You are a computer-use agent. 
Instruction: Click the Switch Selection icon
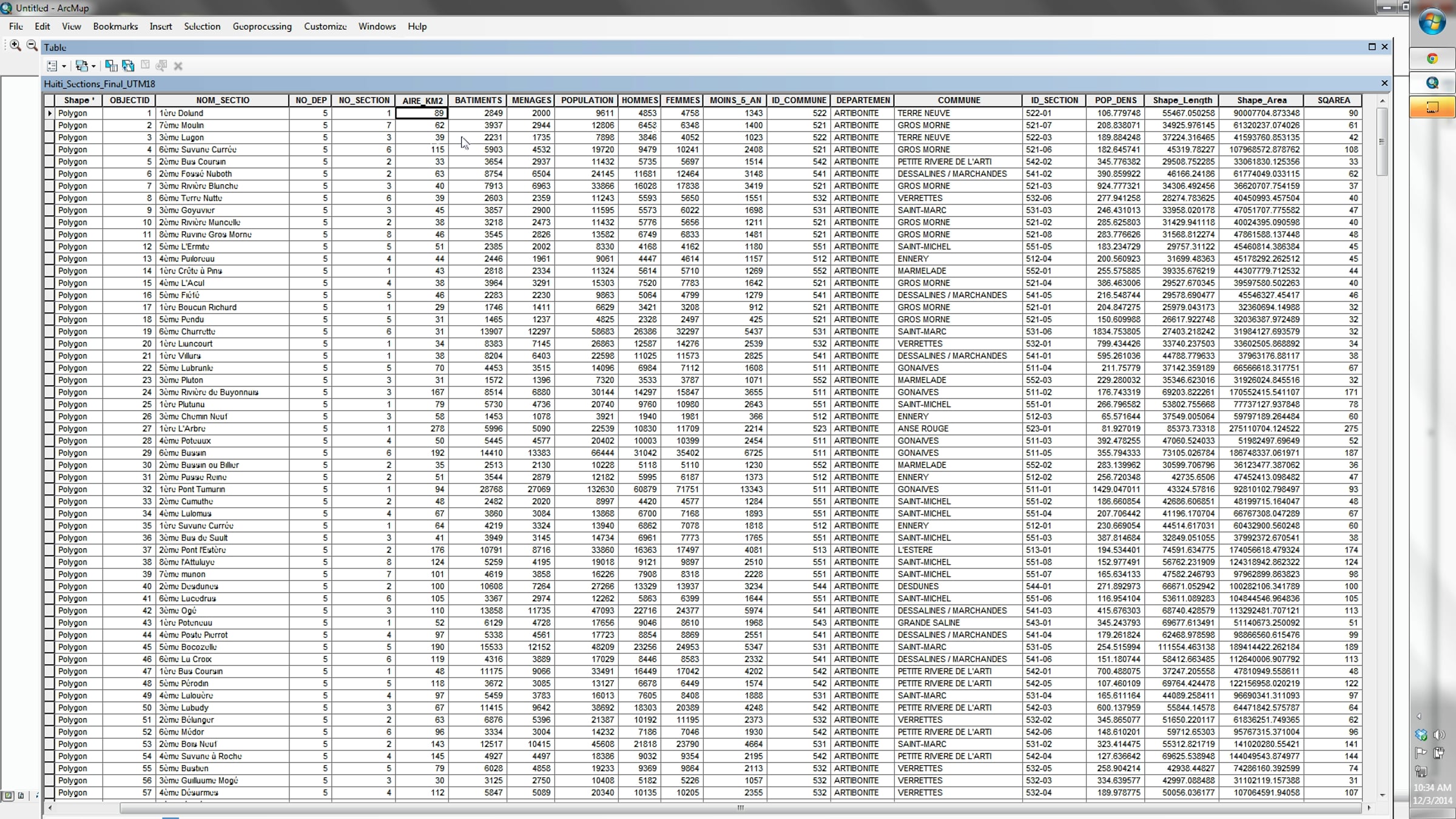[128, 66]
